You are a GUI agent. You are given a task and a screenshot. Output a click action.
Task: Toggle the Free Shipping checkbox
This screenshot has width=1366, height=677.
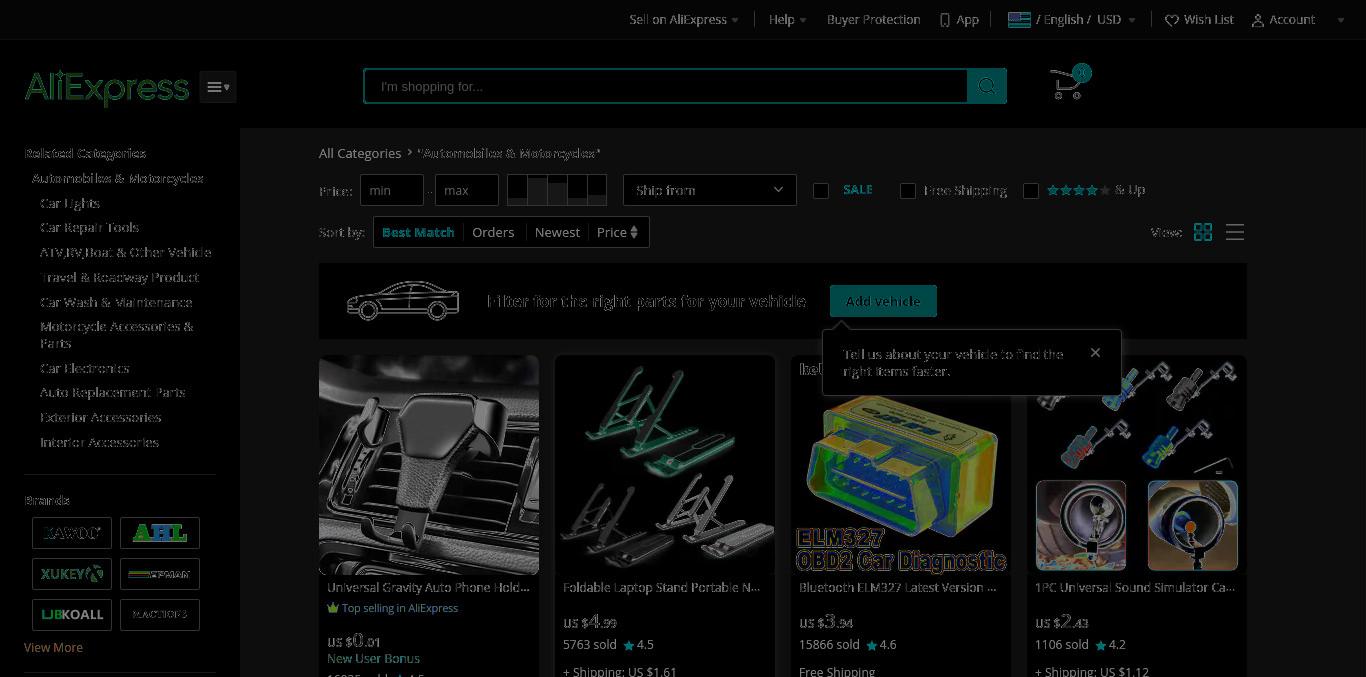point(908,190)
